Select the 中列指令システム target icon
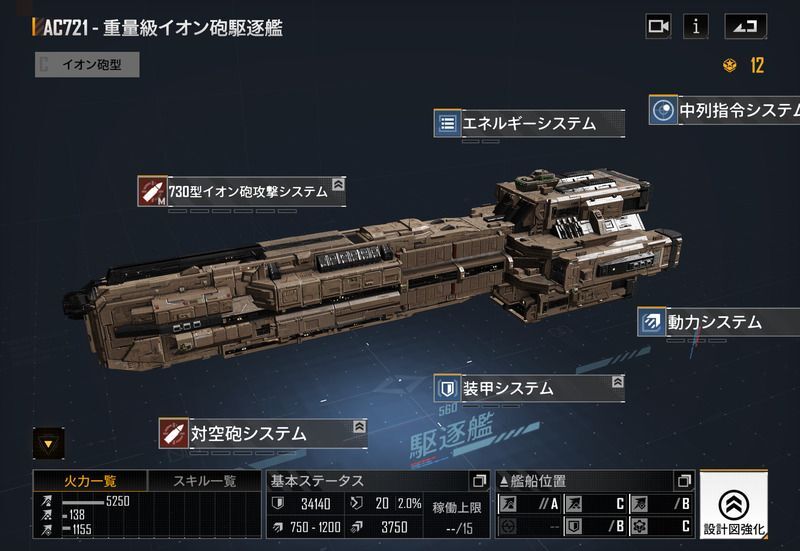 (x=663, y=110)
